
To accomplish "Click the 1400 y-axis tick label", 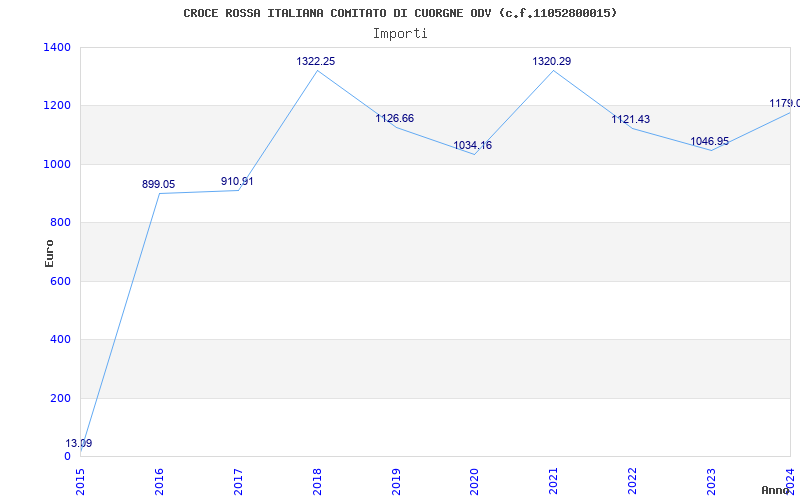I will (58, 47).
